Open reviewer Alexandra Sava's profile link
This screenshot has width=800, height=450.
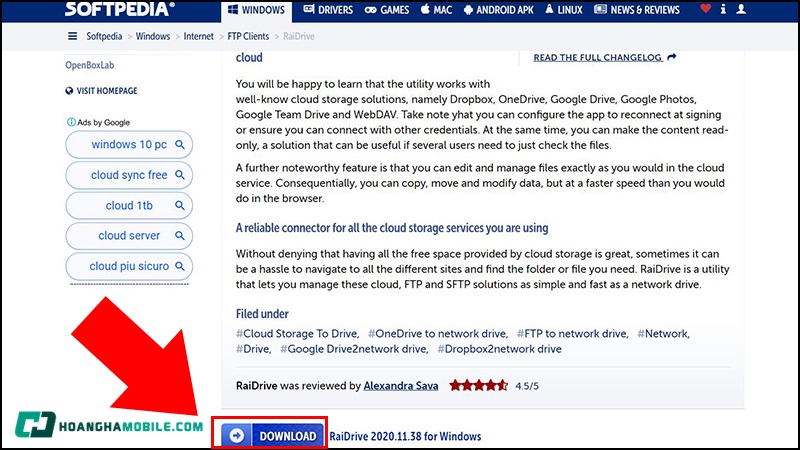[x=402, y=385]
